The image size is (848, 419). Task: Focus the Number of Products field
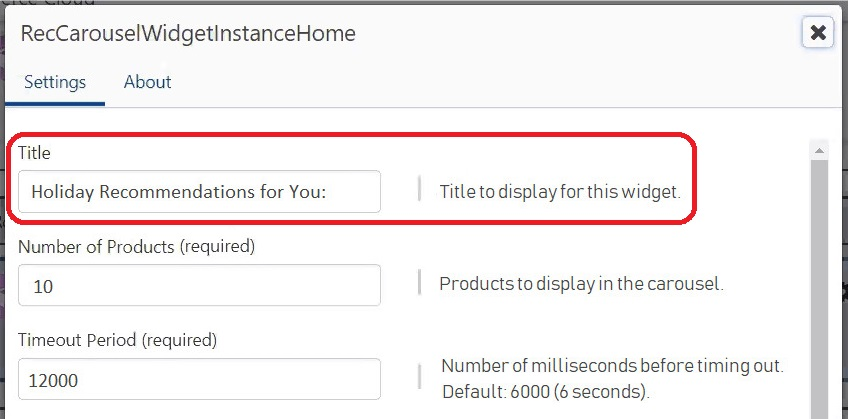(199, 286)
